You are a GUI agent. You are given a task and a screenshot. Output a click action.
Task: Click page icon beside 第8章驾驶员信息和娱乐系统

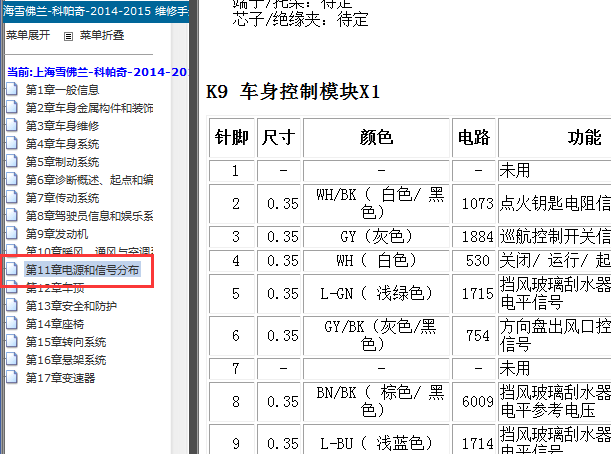[12, 215]
